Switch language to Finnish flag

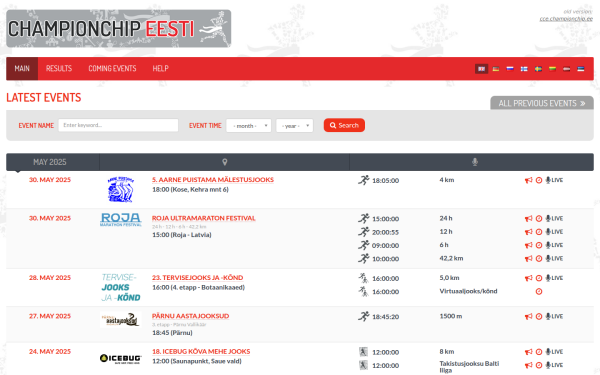point(524,69)
